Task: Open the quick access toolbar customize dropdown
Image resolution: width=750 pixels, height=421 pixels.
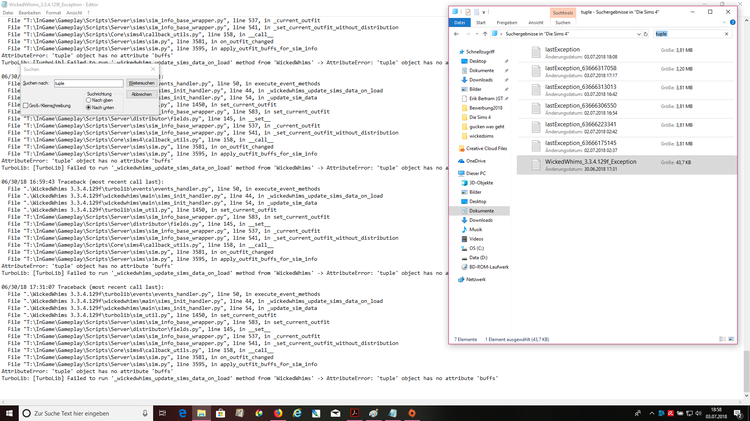Action: [484, 12]
